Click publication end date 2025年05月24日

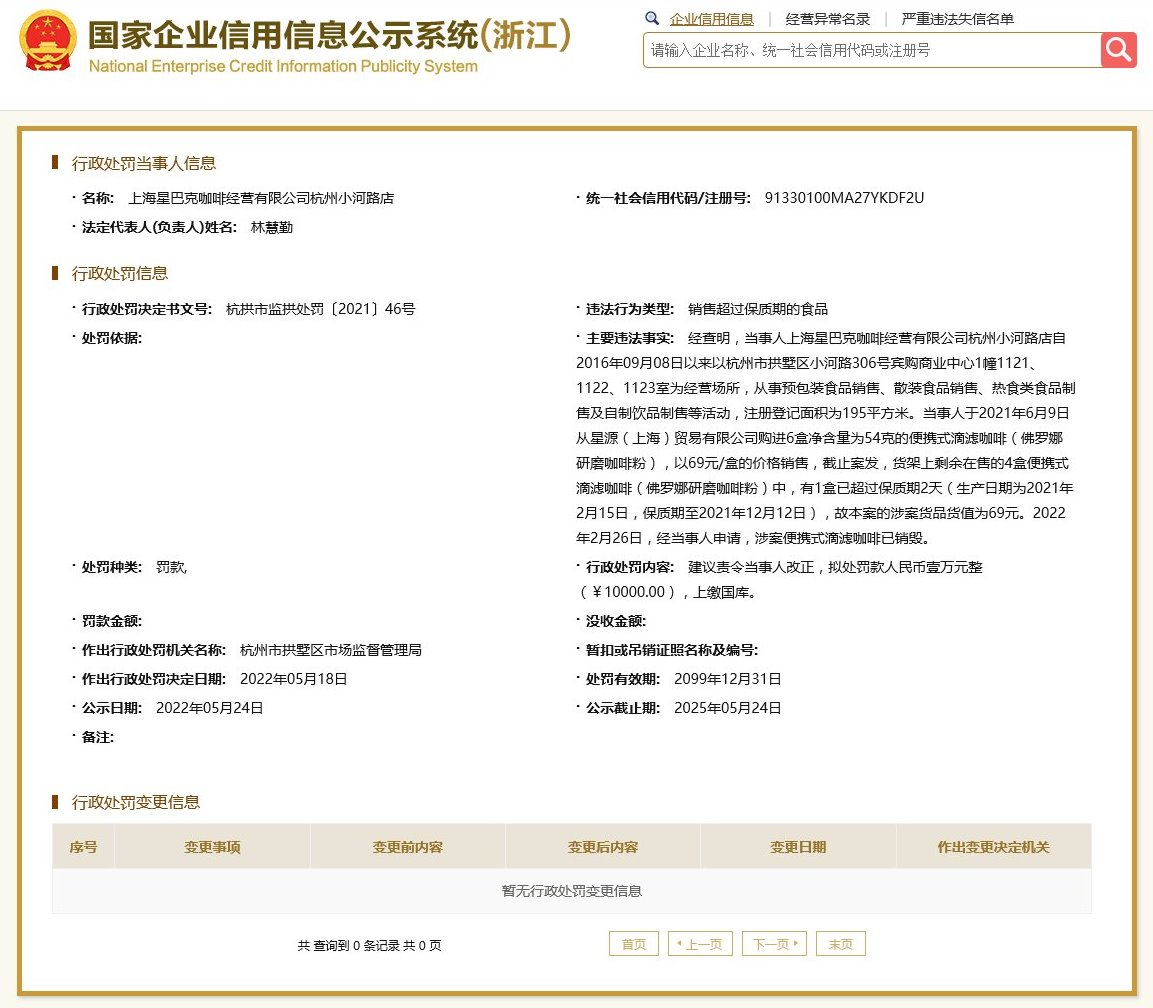click(727, 708)
